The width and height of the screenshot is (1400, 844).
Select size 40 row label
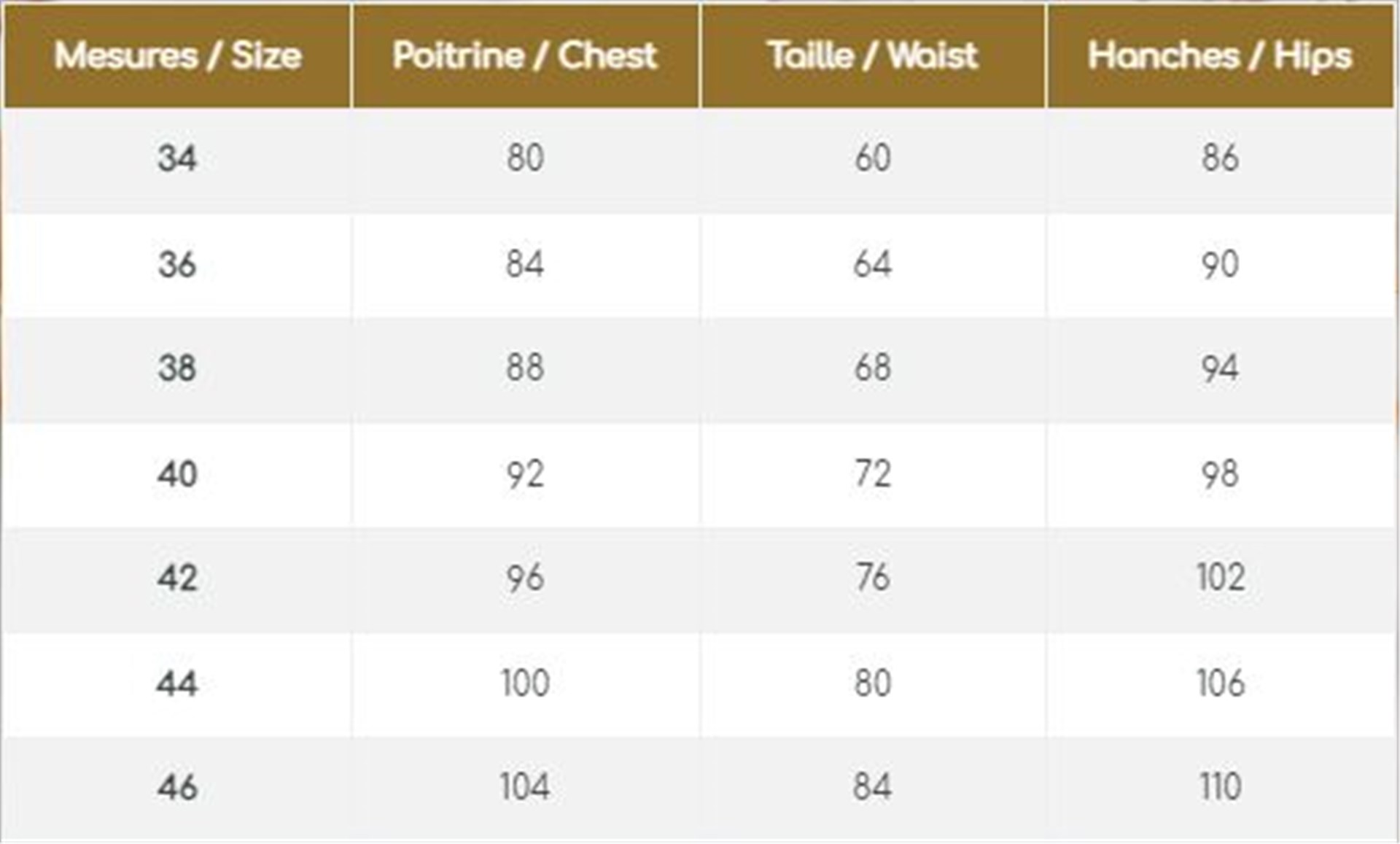(x=177, y=474)
